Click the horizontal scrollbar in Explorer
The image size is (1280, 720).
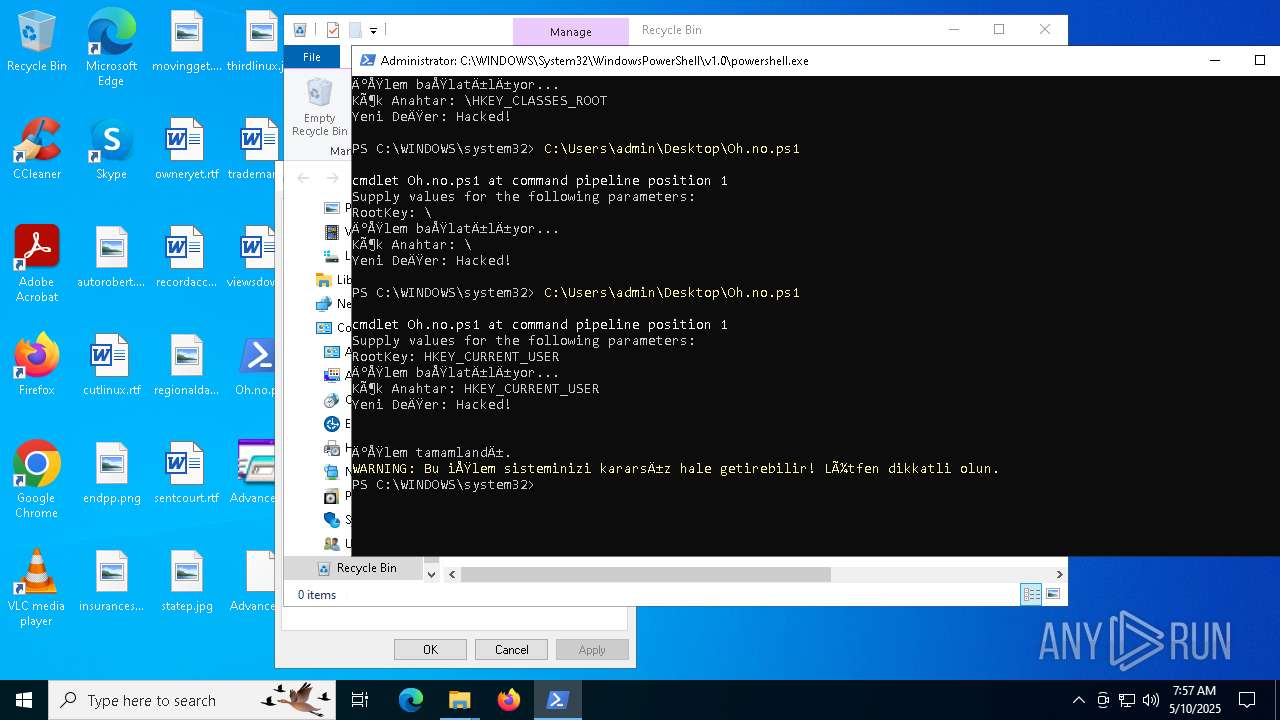645,574
